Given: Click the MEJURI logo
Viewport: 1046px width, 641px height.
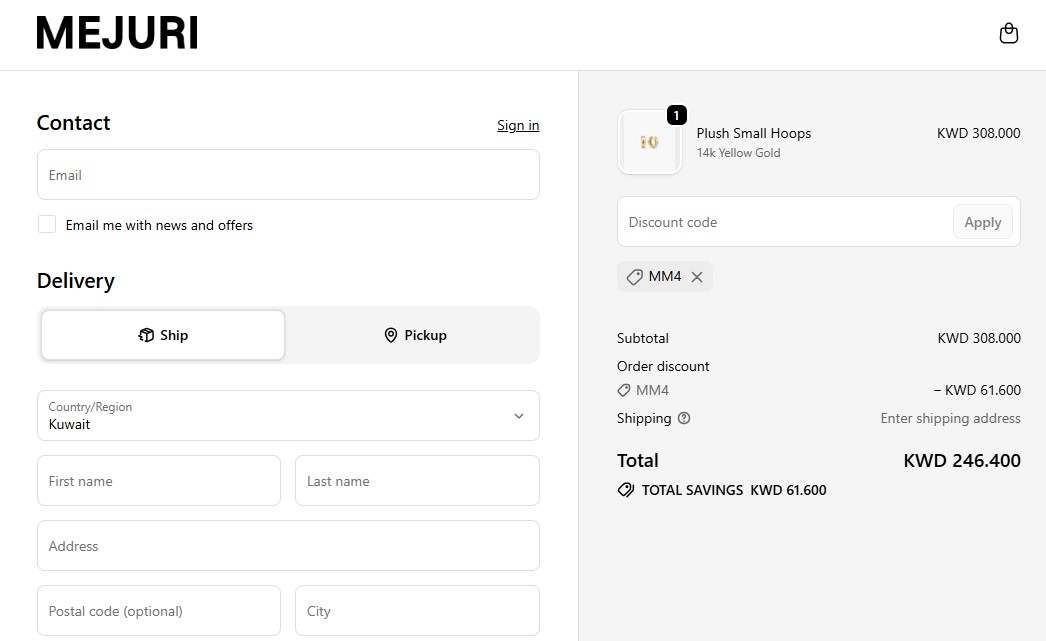Looking at the screenshot, I should coord(117,33).
